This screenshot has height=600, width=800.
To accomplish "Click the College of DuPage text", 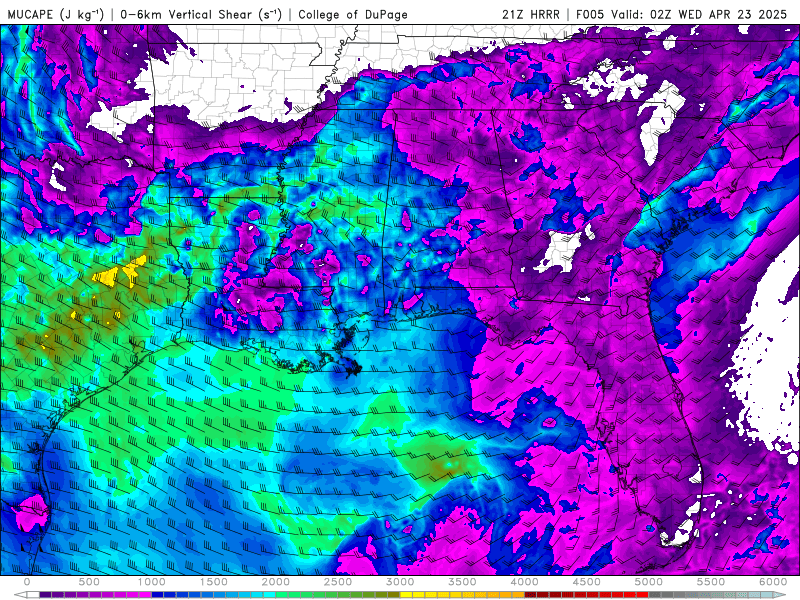I will (x=353, y=15).
